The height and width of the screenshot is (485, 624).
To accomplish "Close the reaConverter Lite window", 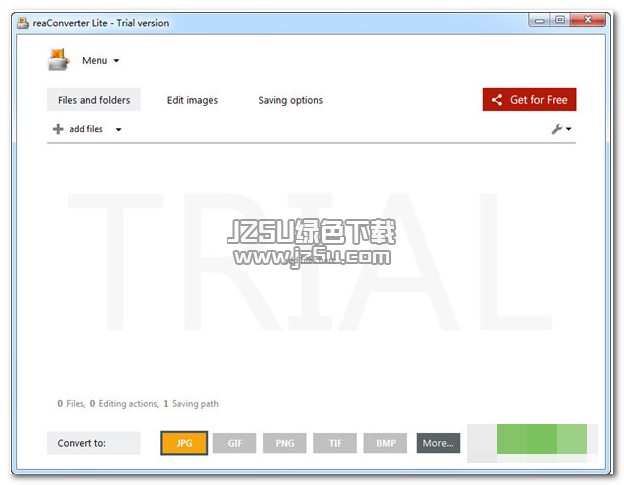I will tap(588, 19).
